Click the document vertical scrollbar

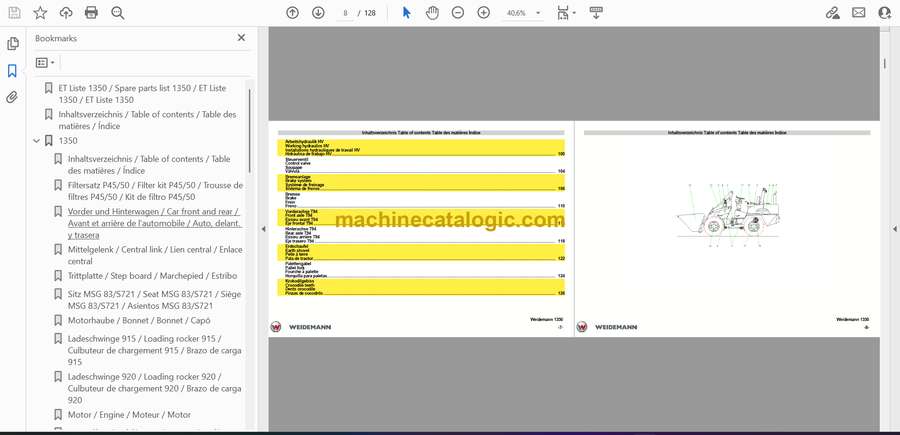[x=885, y=63]
